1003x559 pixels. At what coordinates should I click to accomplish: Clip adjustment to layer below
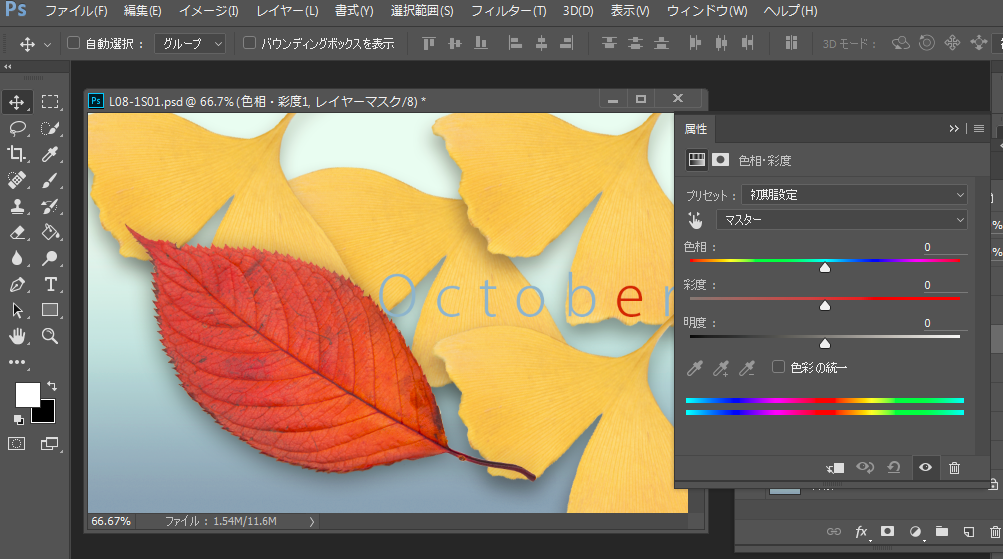pos(835,468)
